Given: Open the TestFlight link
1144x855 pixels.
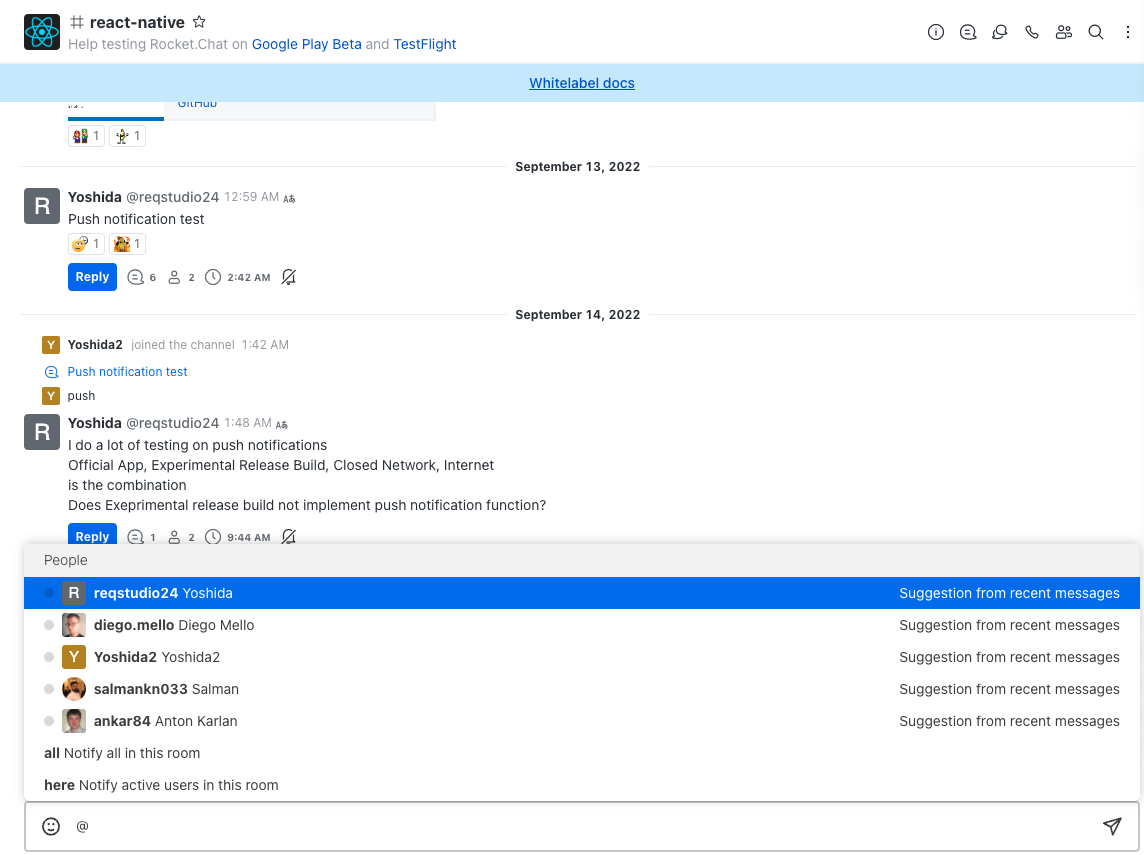Looking at the screenshot, I should (x=425, y=45).
